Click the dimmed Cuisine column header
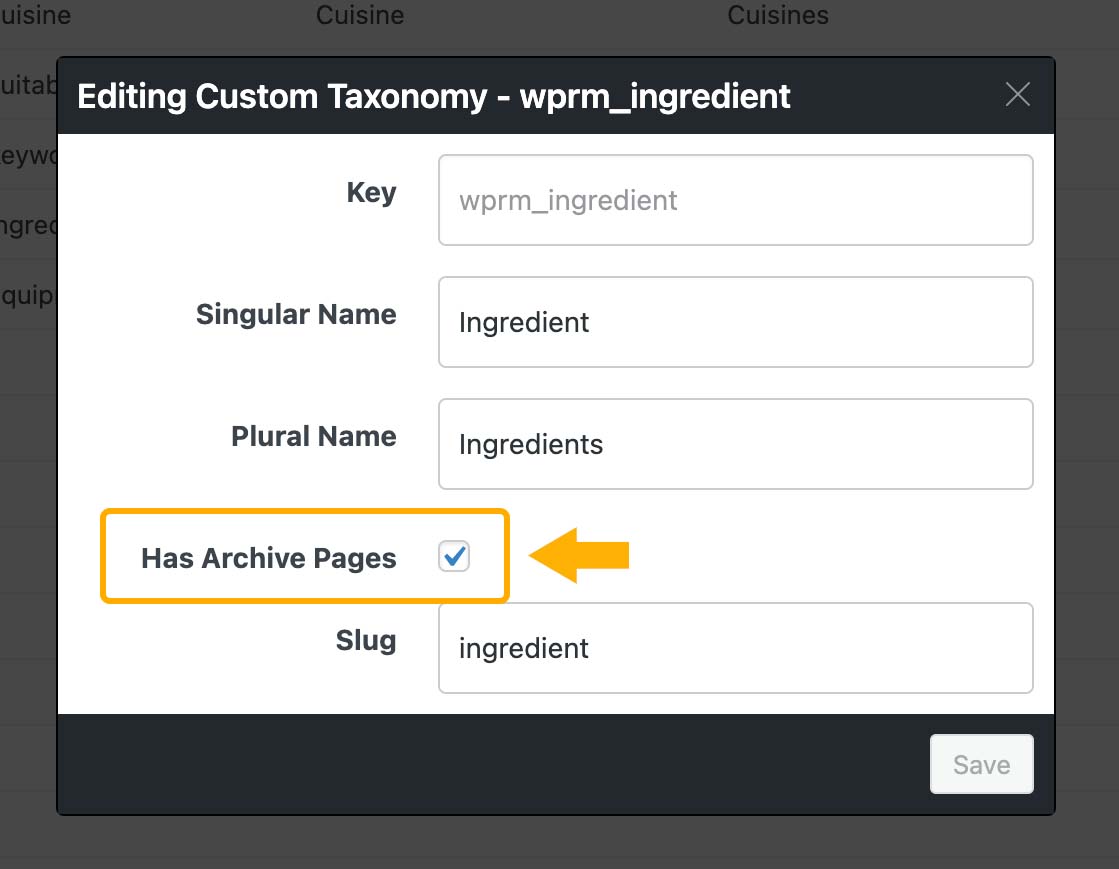1119x869 pixels. (x=359, y=15)
